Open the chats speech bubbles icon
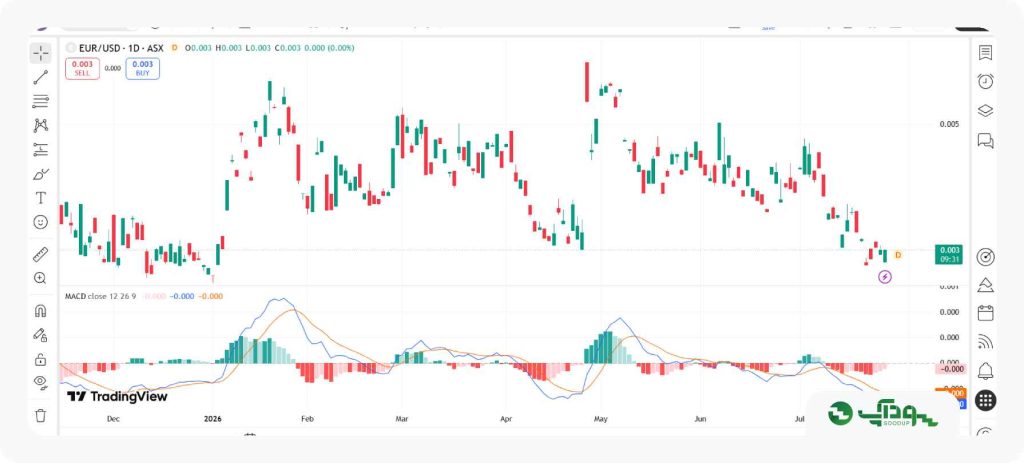 pyautogui.click(x=985, y=140)
